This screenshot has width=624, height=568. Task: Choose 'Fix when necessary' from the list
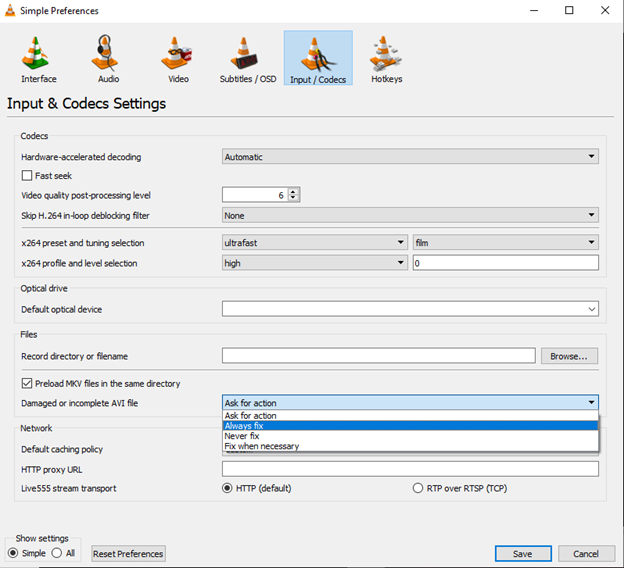point(410,446)
